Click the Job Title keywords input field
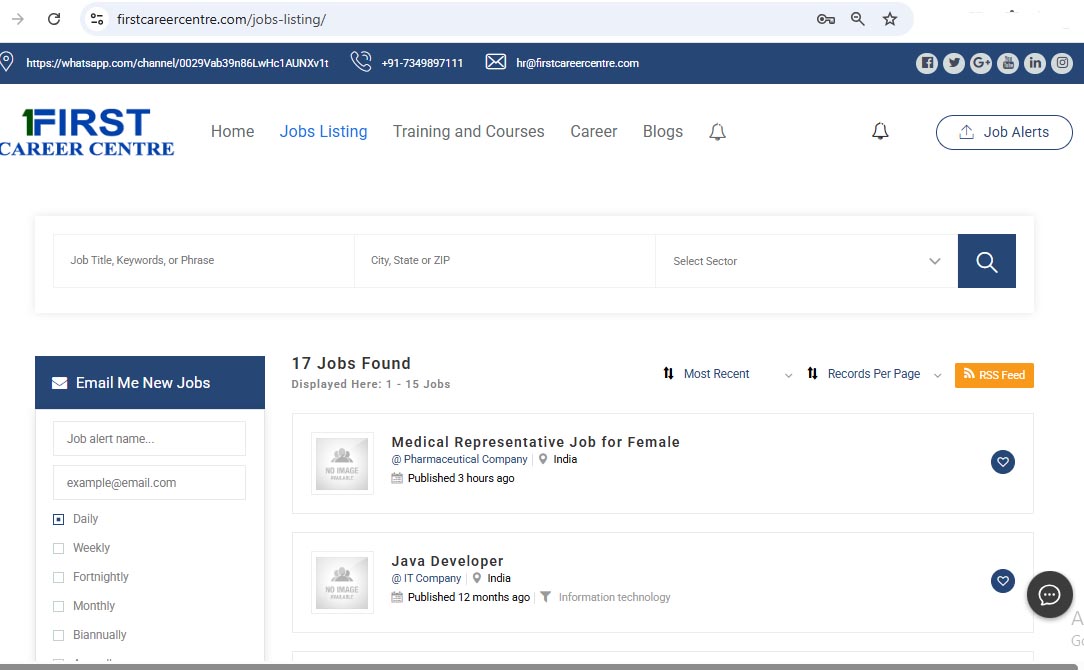Screen dimensions: 1084x670 204,261
